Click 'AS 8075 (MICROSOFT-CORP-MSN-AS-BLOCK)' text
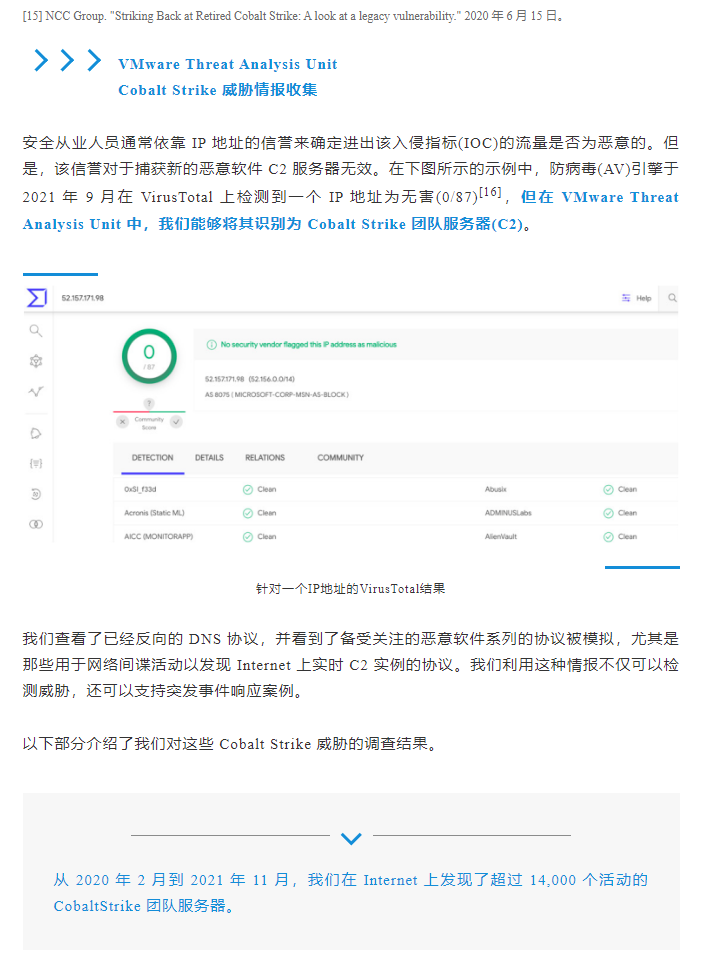724x963 pixels. pos(276,395)
